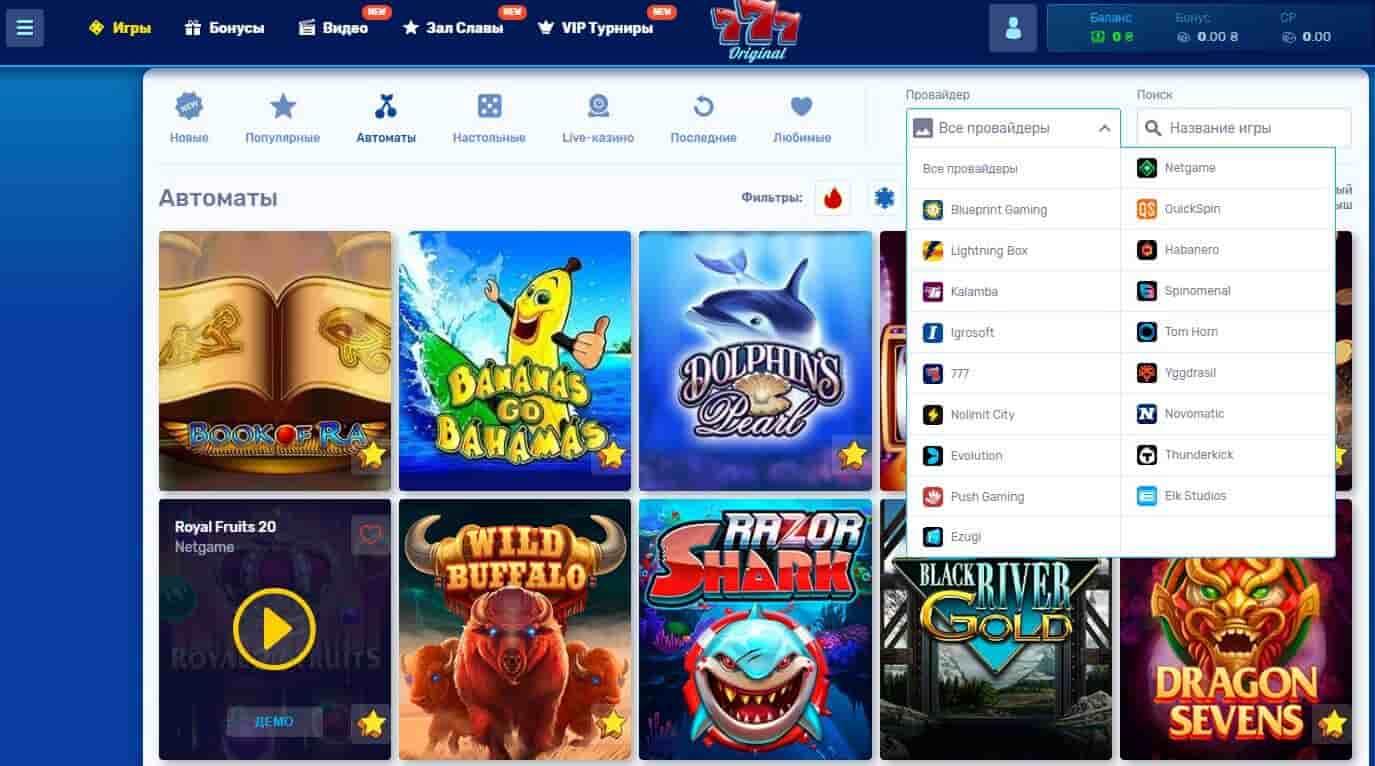Open the Book of Ra game thumbnail

[x=275, y=361]
